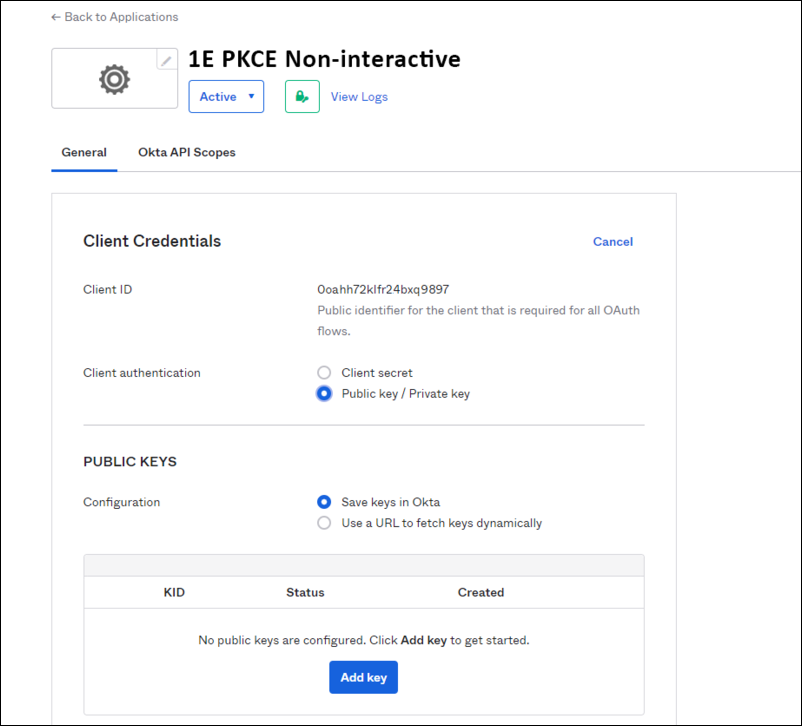Select Public key / Private key option
Viewport: 802px width, 726px height.
324,394
